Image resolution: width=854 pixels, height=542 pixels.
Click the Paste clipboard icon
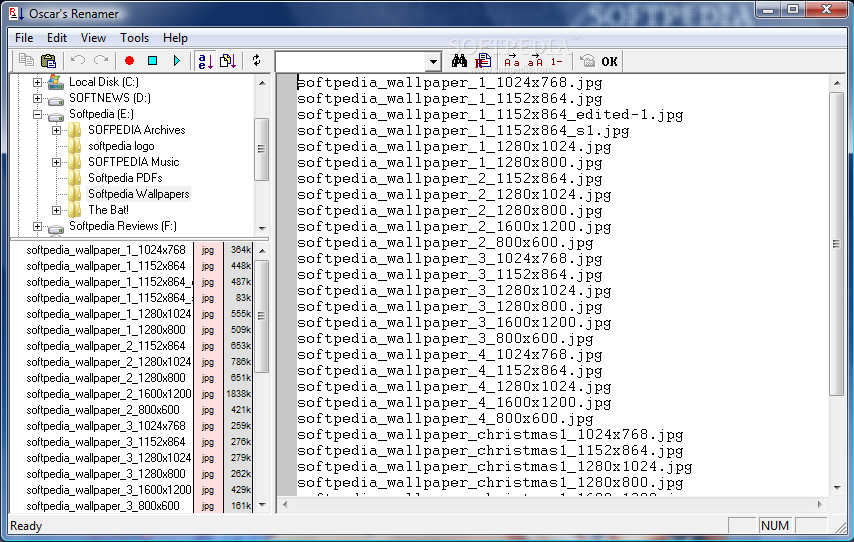click(48, 60)
